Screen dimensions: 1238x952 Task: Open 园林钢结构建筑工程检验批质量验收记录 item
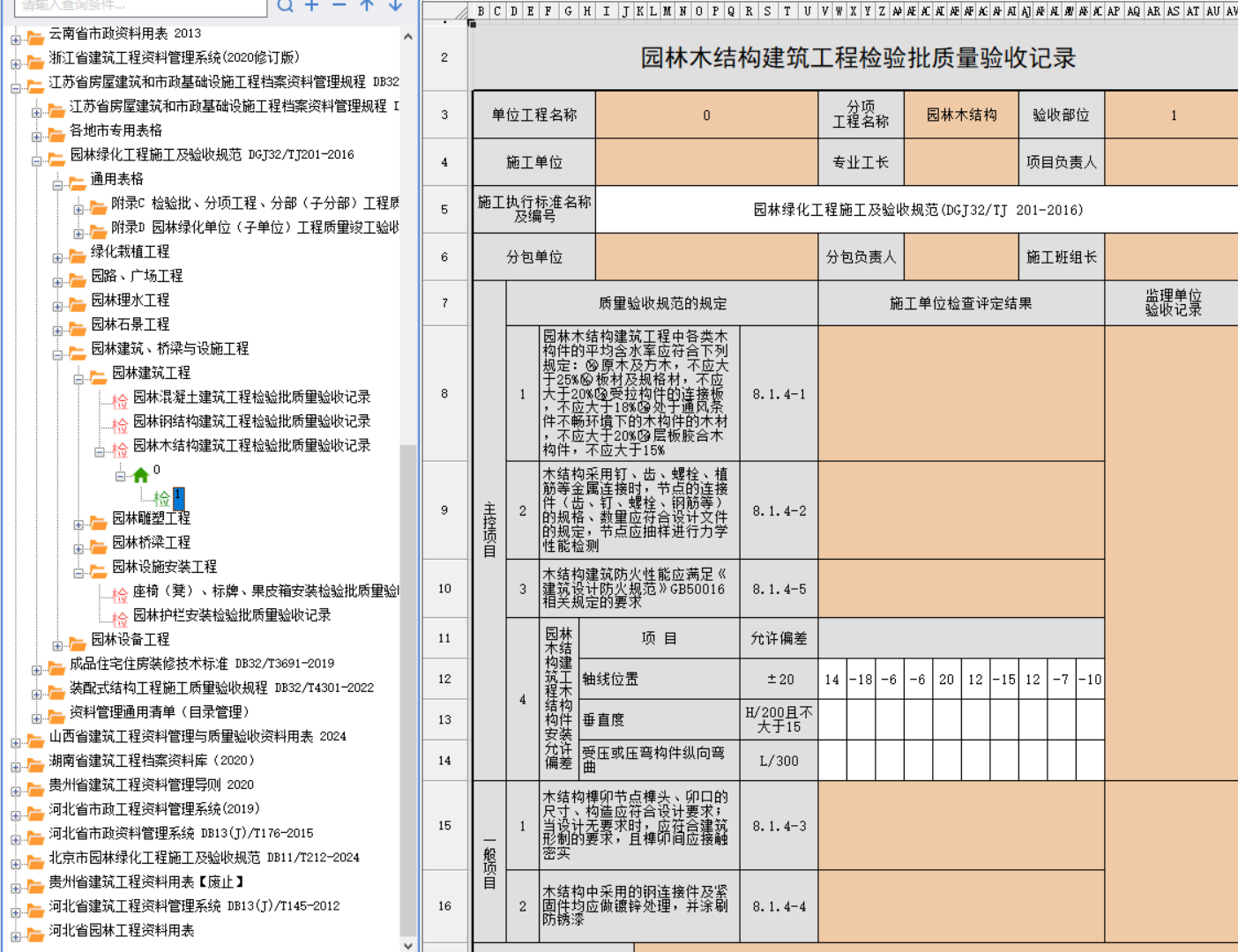(252, 421)
